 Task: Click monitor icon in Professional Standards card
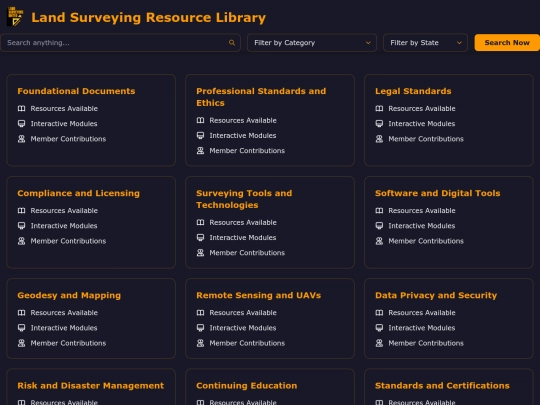point(200,135)
